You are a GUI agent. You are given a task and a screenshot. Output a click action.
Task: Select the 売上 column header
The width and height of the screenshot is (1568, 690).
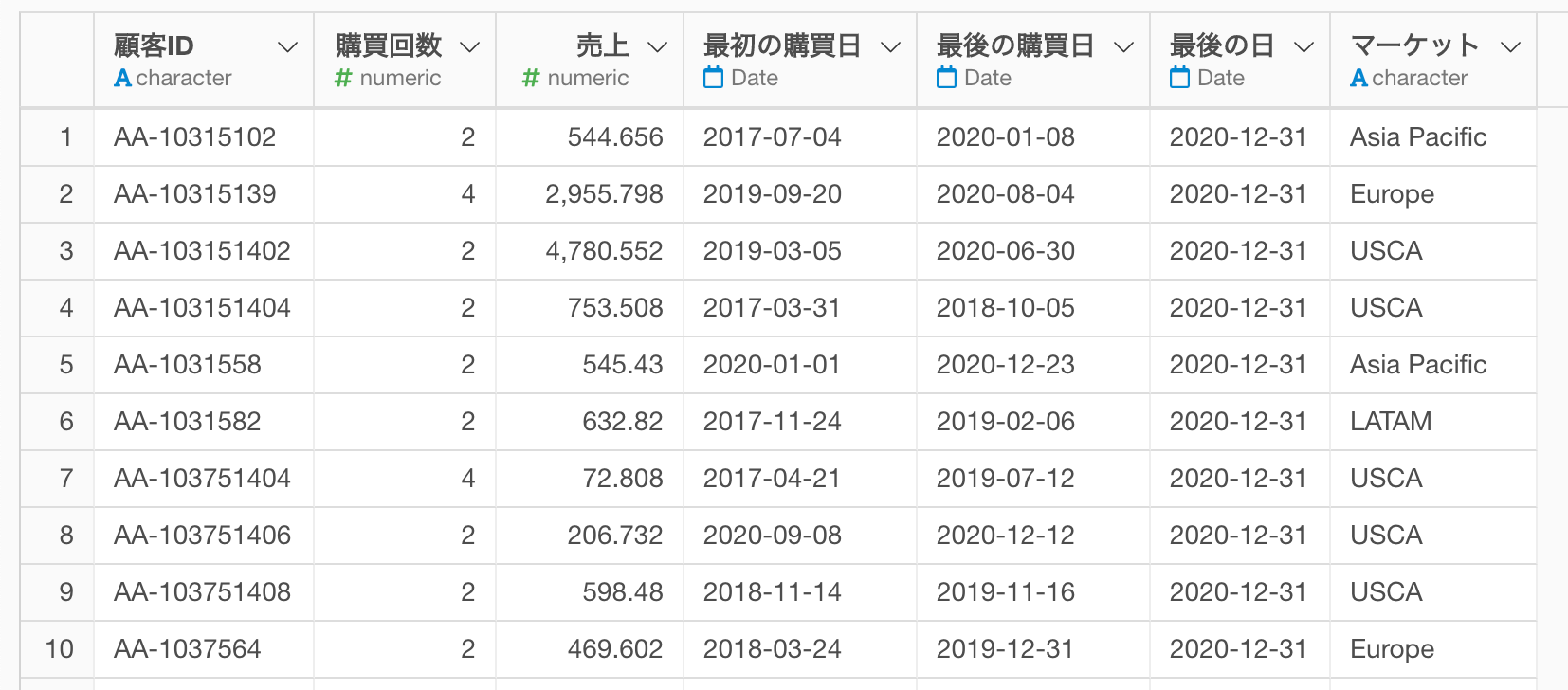point(602,45)
